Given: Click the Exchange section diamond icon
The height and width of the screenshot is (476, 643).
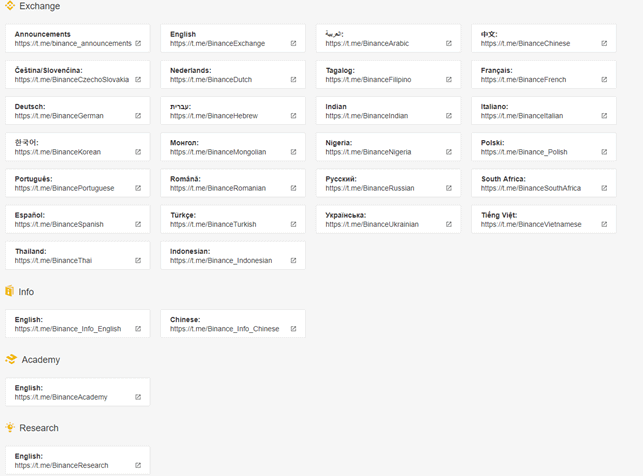Looking at the screenshot, I should click(x=10, y=6).
